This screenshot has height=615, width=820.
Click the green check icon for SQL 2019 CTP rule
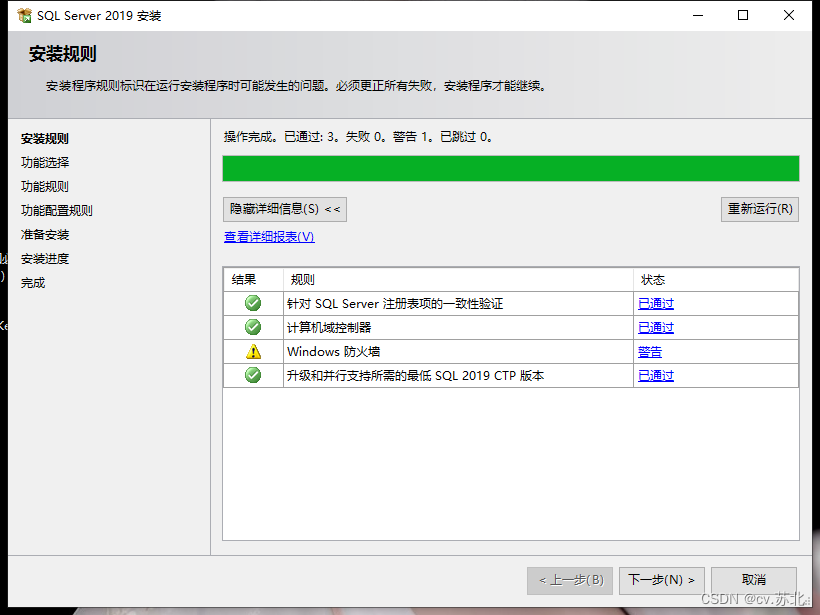pyautogui.click(x=253, y=375)
